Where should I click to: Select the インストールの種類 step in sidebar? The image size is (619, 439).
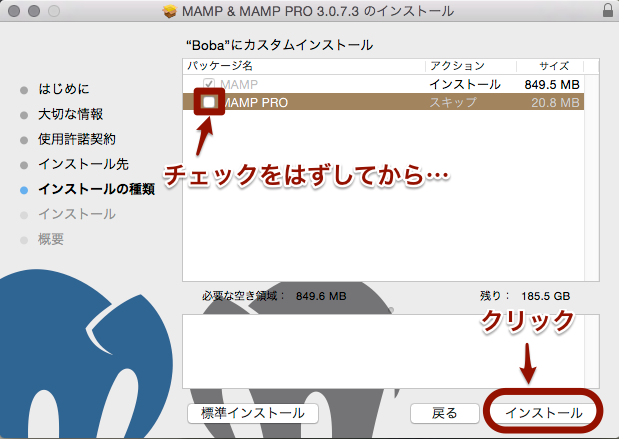(96, 189)
